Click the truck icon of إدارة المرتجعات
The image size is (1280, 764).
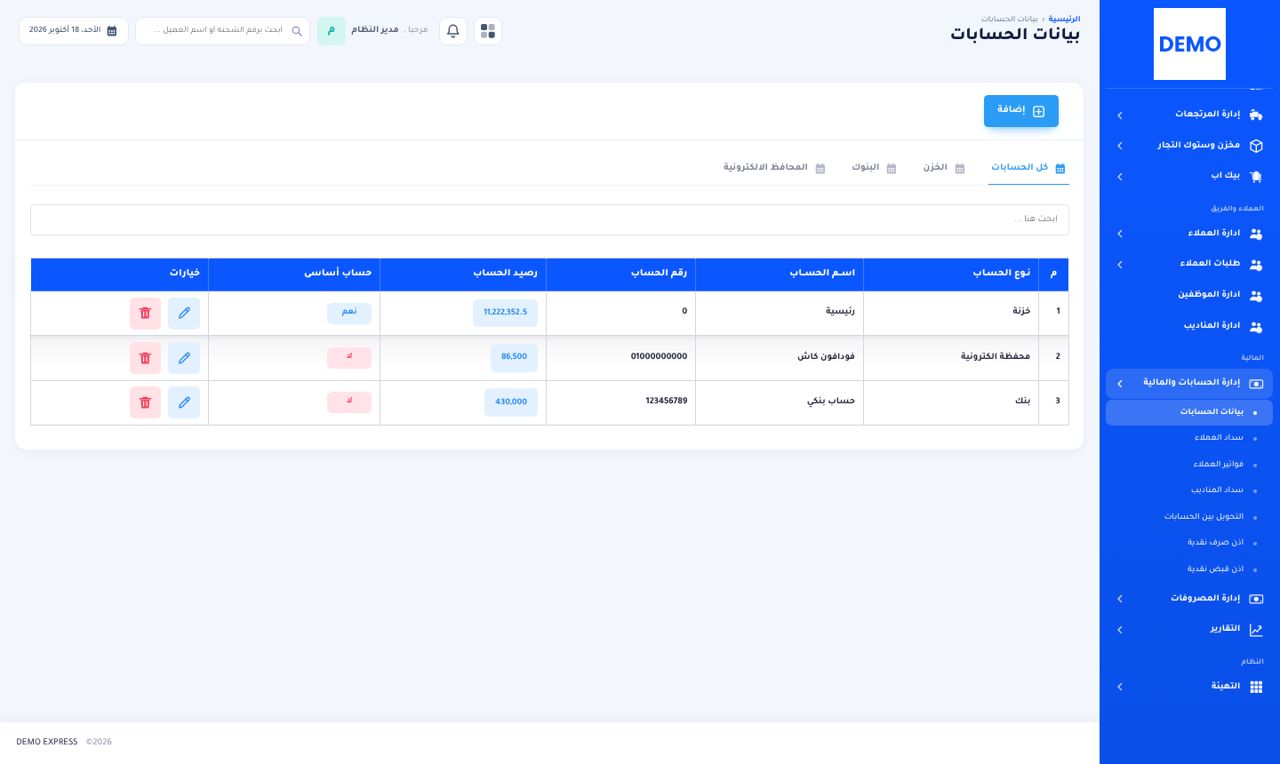coord(1256,115)
